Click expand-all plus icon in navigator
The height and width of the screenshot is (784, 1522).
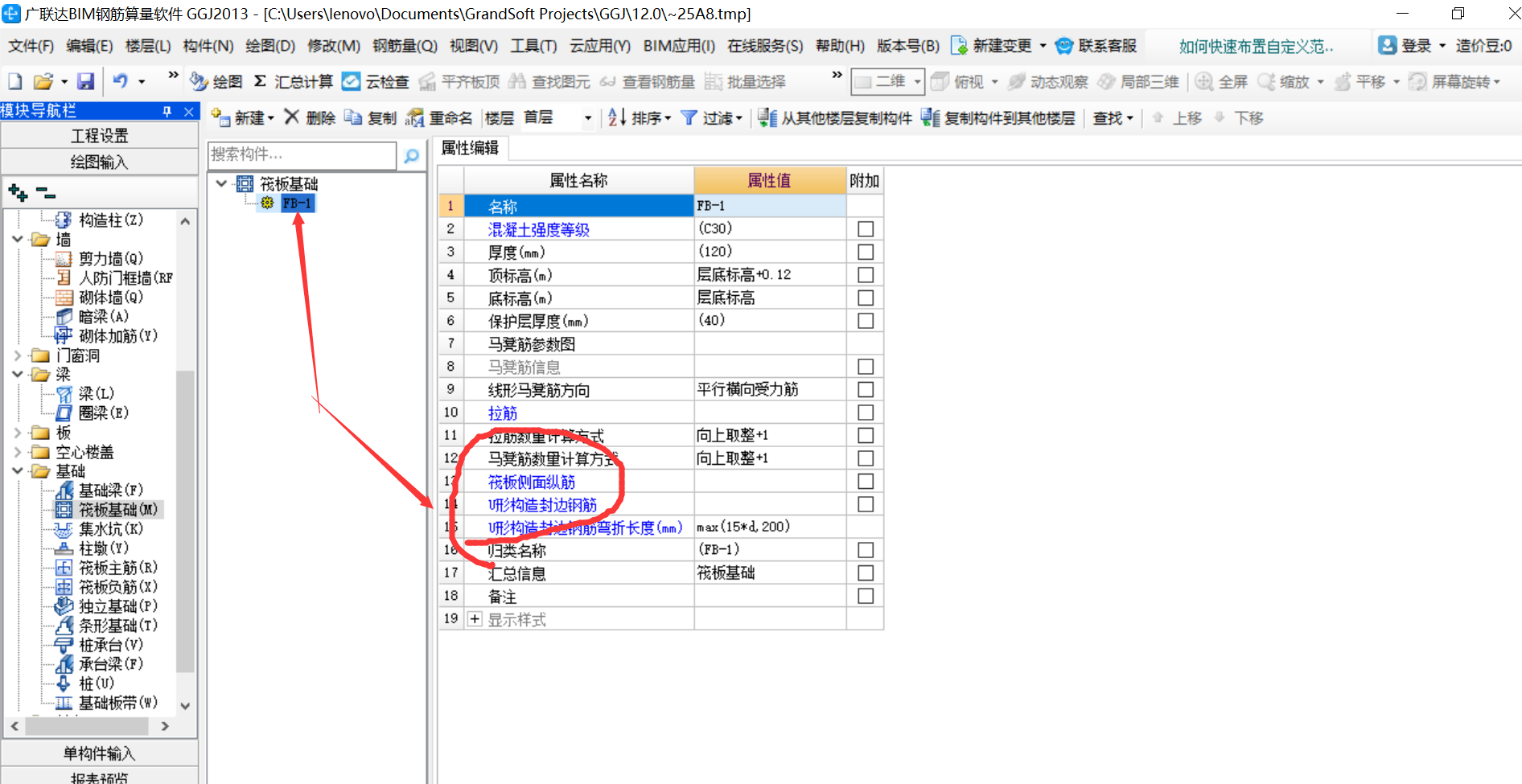18,192
